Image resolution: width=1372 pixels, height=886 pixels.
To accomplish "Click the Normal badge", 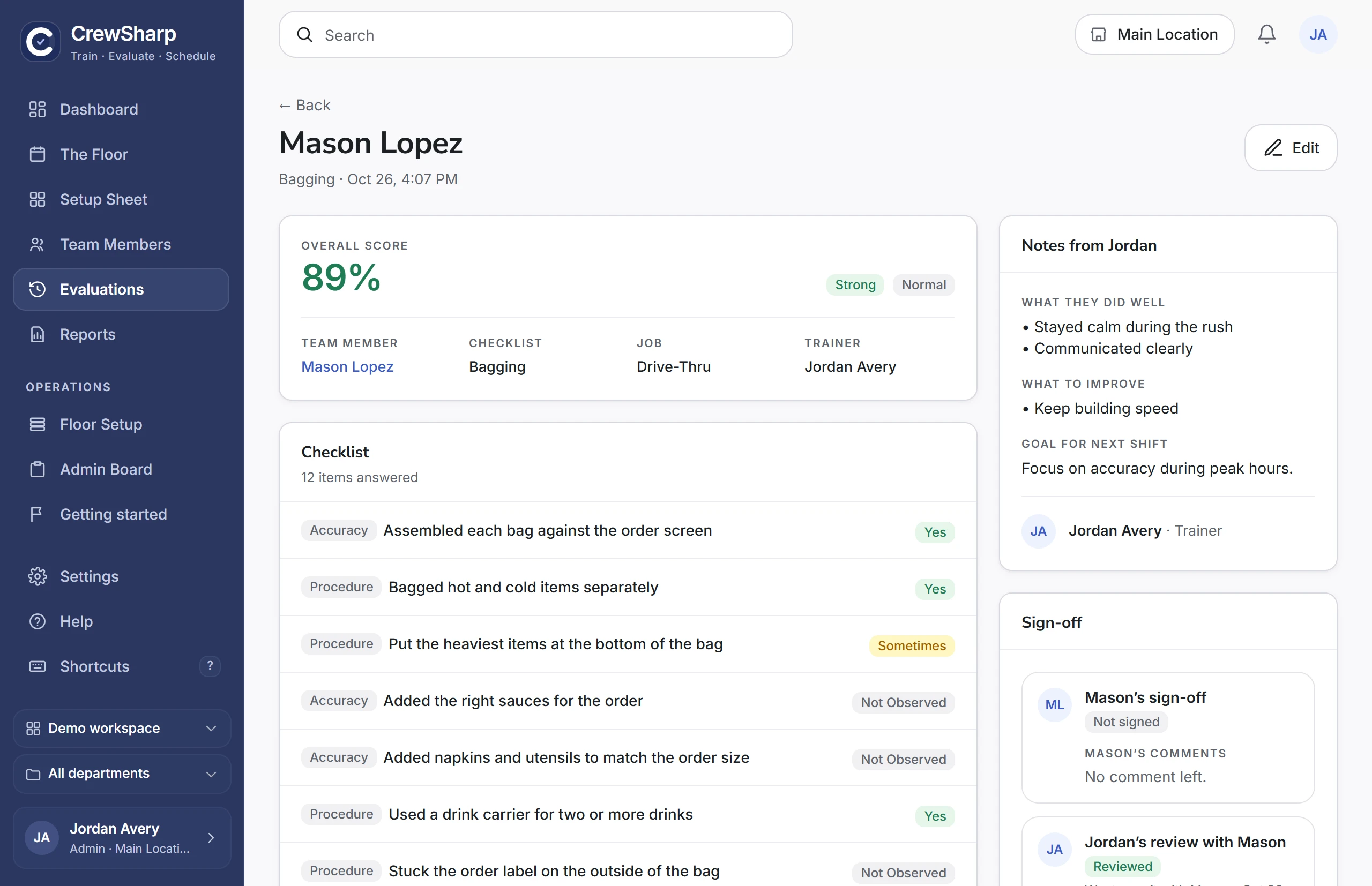I will pyautogui.click(x=923, y=285).
